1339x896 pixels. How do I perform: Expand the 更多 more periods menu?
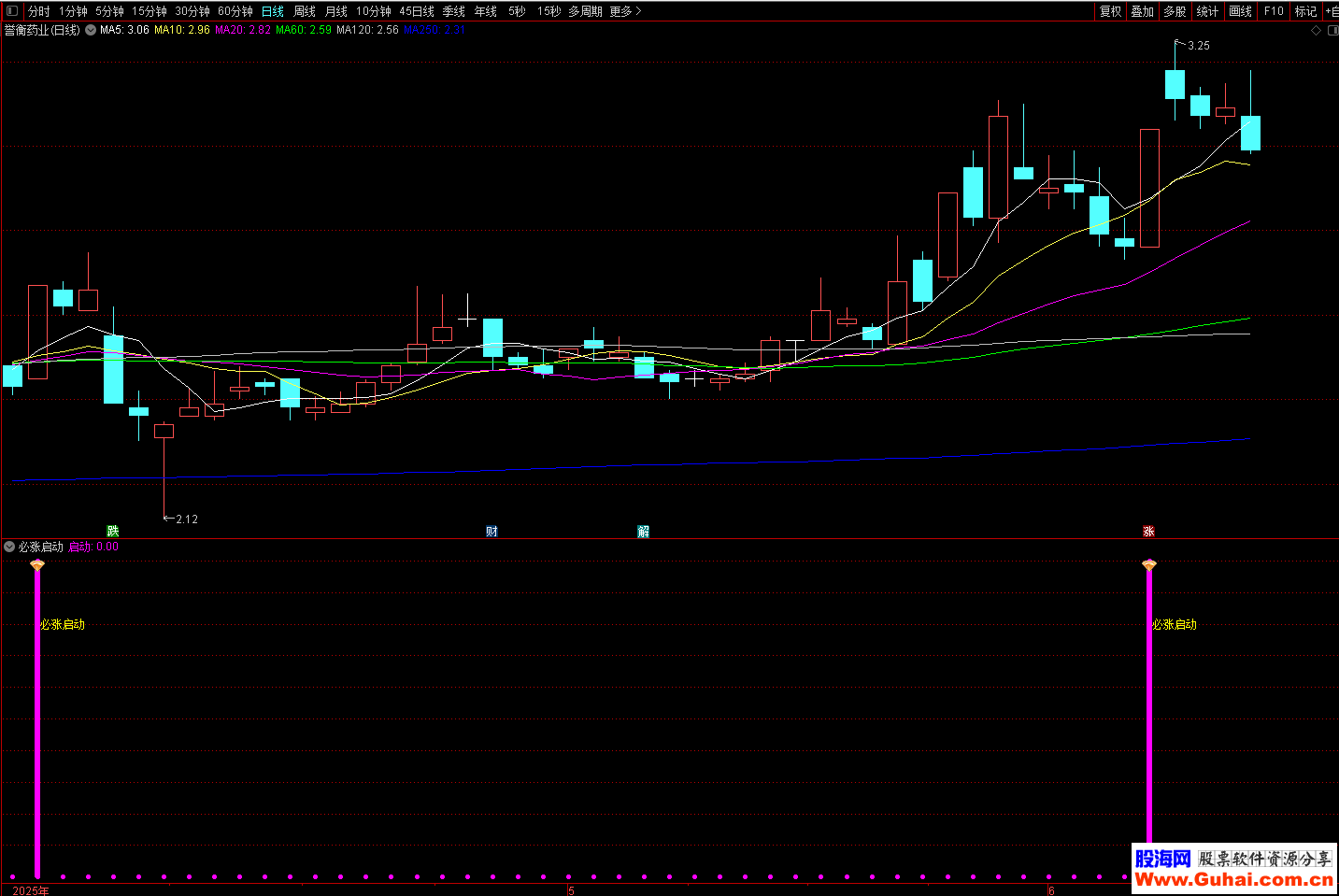pos(625,11)
